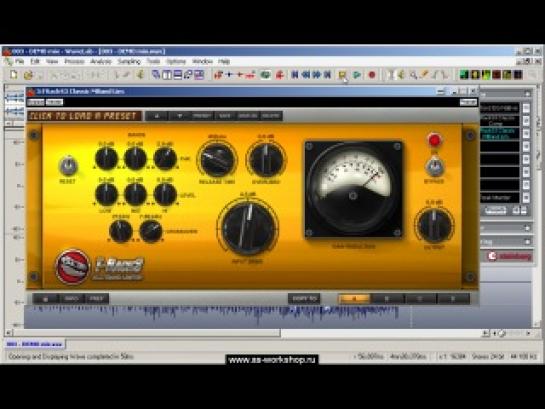Click the SAVE button in the preset bar
The image size is (545, 409).
pos(225,116)
